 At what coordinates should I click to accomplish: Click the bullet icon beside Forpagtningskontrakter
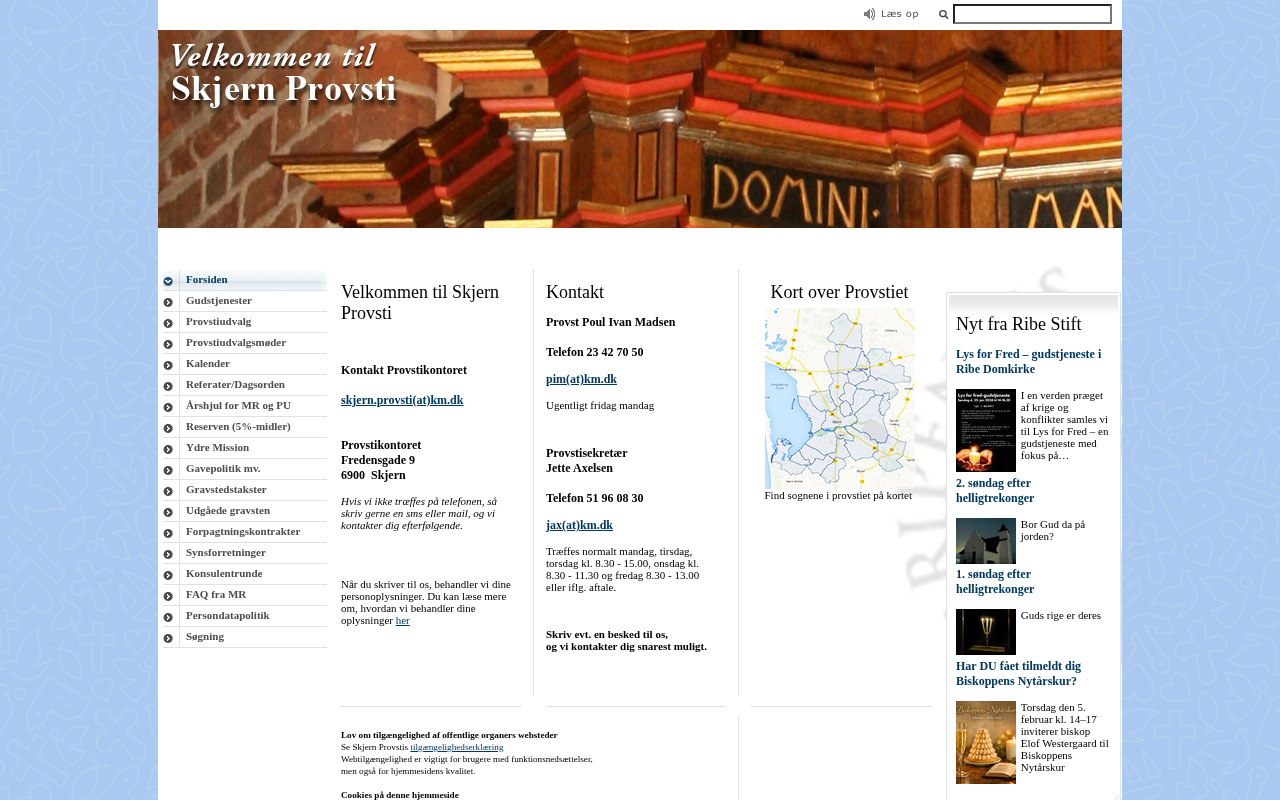point(168,533)
